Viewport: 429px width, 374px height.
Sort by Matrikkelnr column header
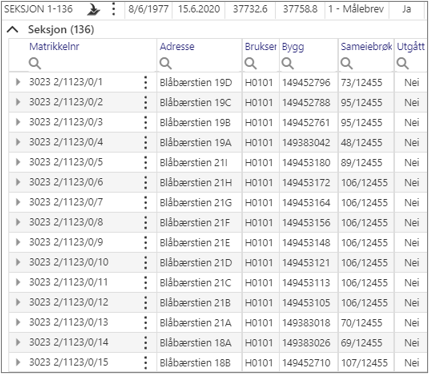click(54, 46)
